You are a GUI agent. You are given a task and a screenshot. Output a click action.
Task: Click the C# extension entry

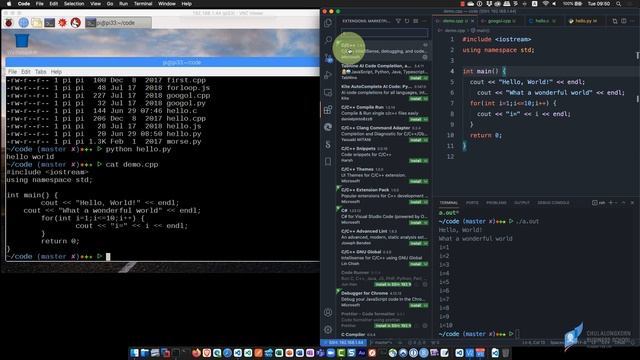pos(384,216)
